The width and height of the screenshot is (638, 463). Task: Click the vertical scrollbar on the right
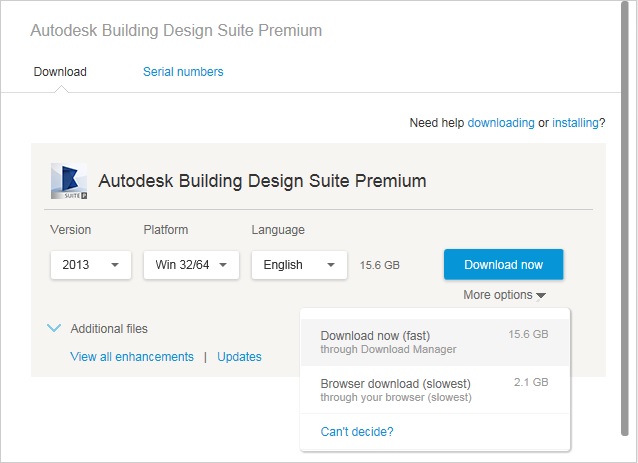pyautogui.click(x=625, y=220)
